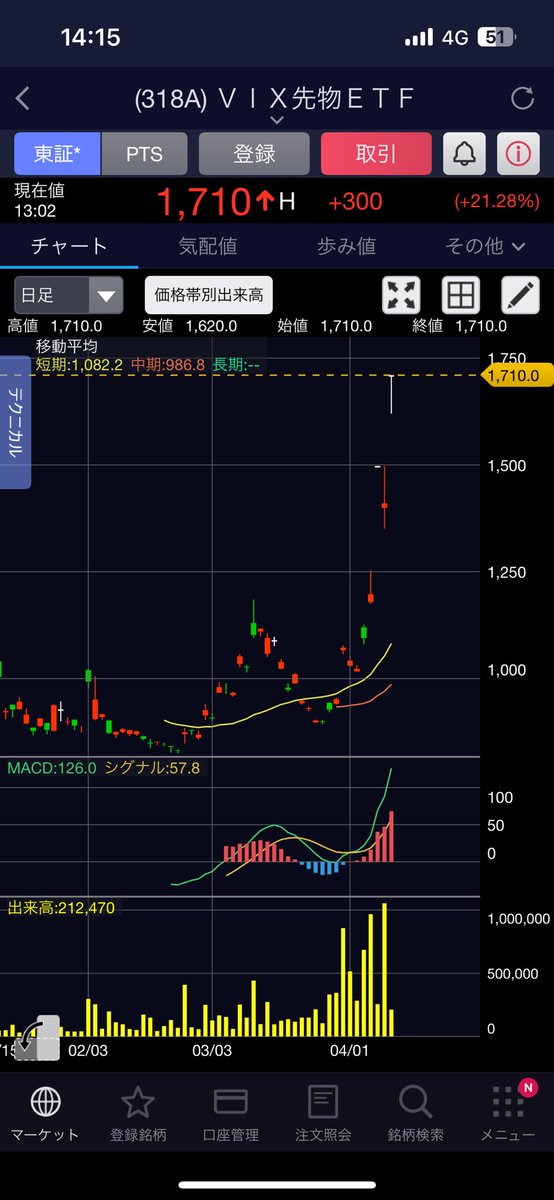The width and height of the screenshot is (554, 1200).
Task: Open the chart grid layout icon
Action: tap(461, 295)
